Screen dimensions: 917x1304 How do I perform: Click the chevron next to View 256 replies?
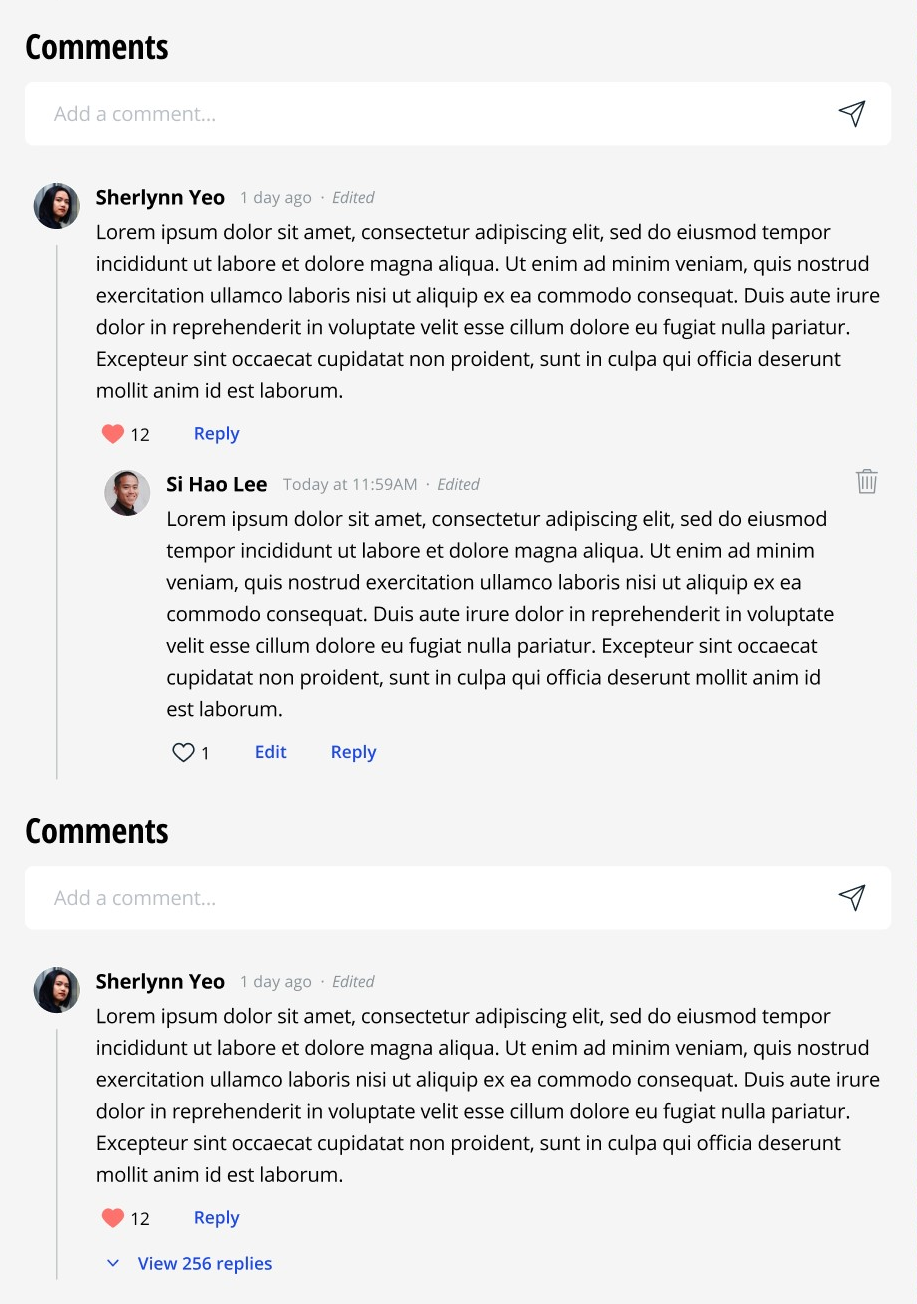(113, 1264)
